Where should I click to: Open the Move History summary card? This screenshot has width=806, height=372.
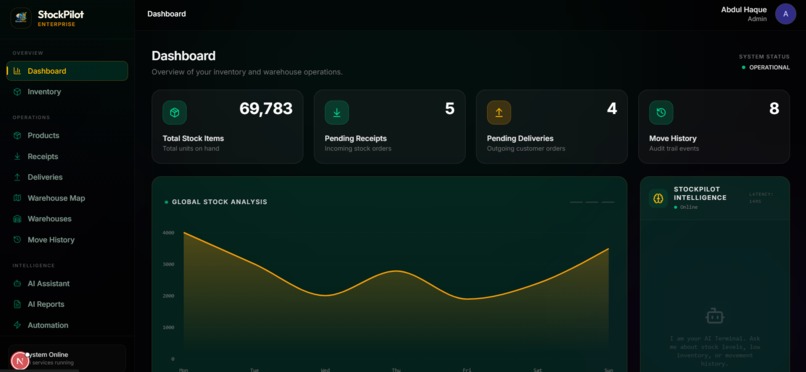tap(714, 127)
